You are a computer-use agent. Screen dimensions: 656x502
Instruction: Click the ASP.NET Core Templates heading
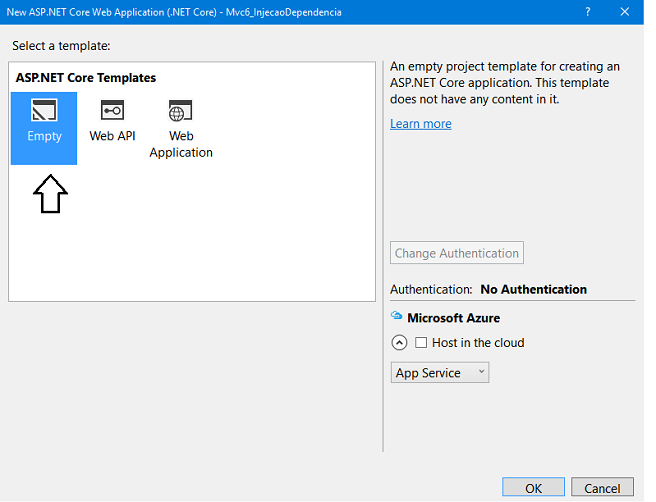(86, 78)
